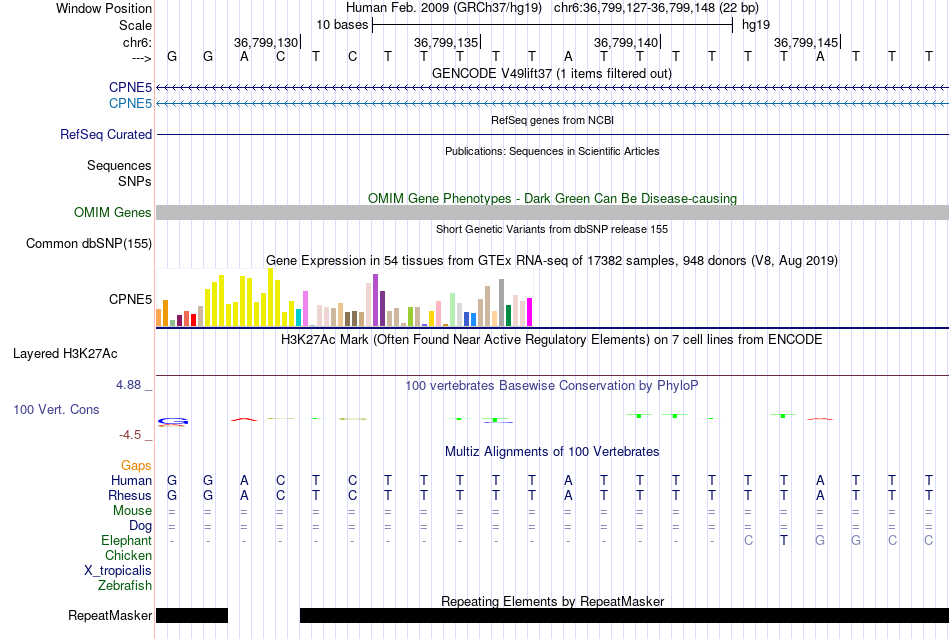950x639 pixels.
Task: Click the Zebrafish species label
Action: pos(125,586)
